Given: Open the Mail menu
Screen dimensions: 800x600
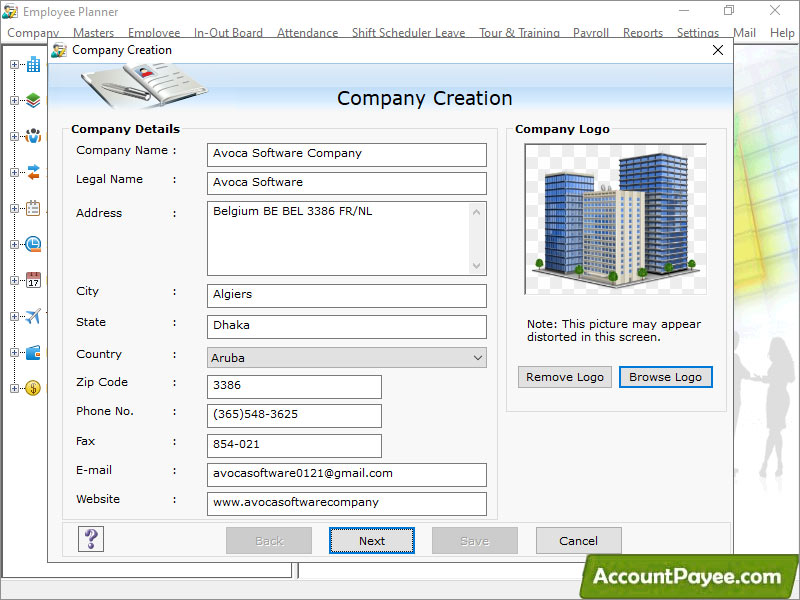Looking at the screenshot, I should tap(744, 33).
